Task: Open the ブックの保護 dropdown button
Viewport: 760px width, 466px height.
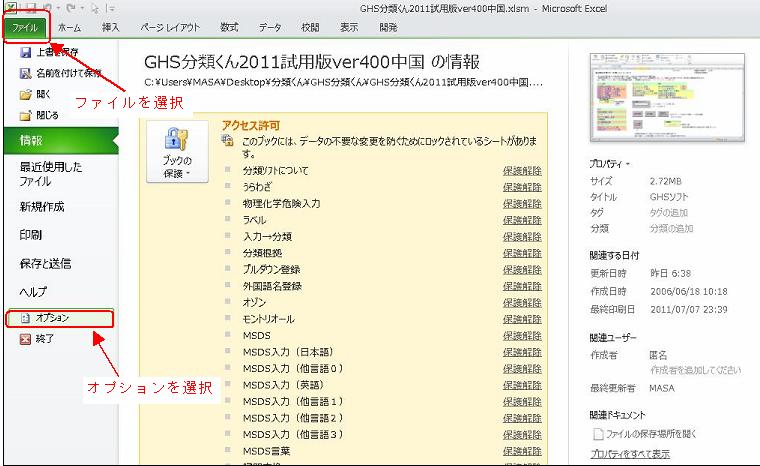Action: (177, 151)
